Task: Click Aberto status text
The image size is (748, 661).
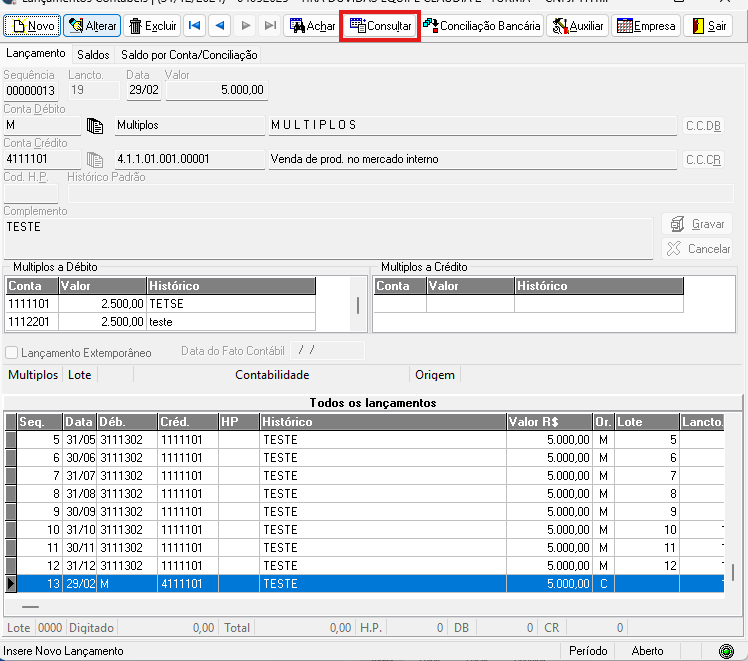Action: pyautogui.click(x=647, y=651)
